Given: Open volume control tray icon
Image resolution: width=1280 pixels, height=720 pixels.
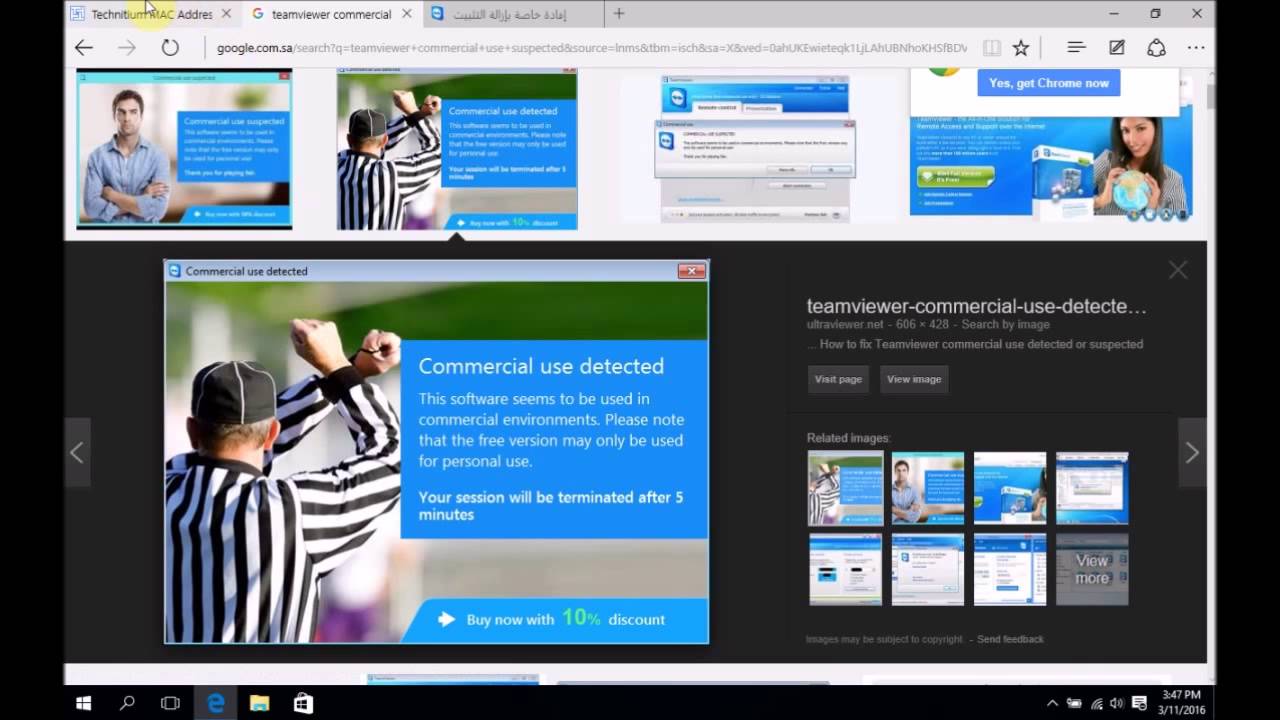Looking at the screenshot, I should click(x=1116, y=703).
